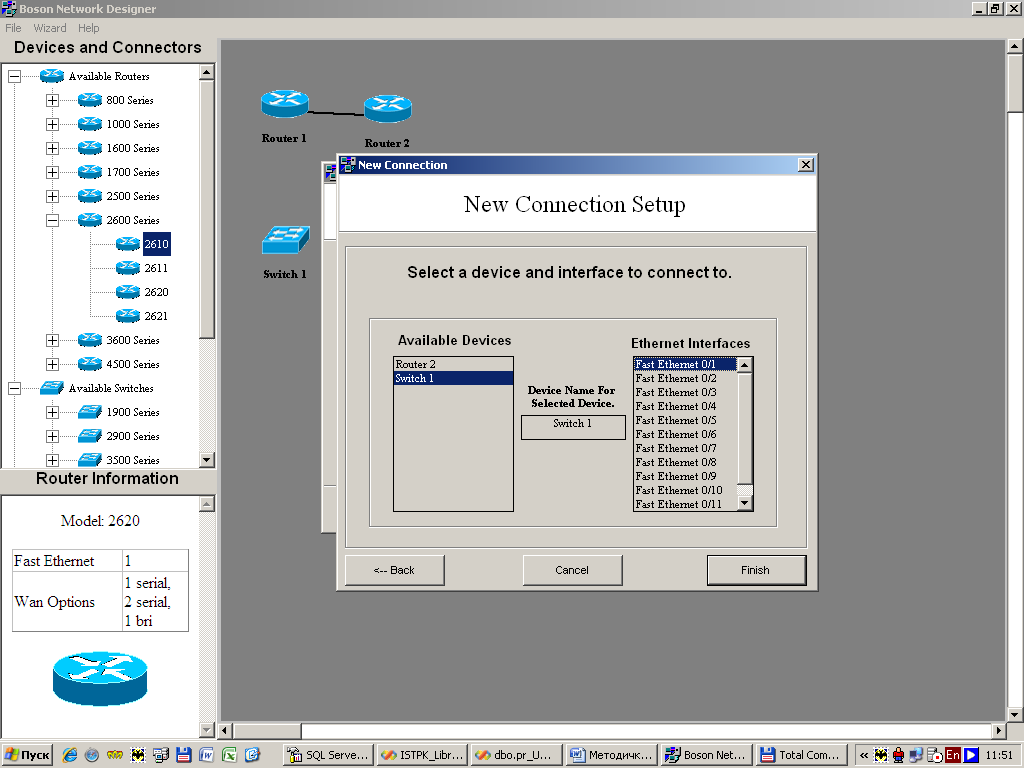Click the large router image in Router Information
Image resolution: width=1024 pixels, height=768 pixels.
point(100,679)
